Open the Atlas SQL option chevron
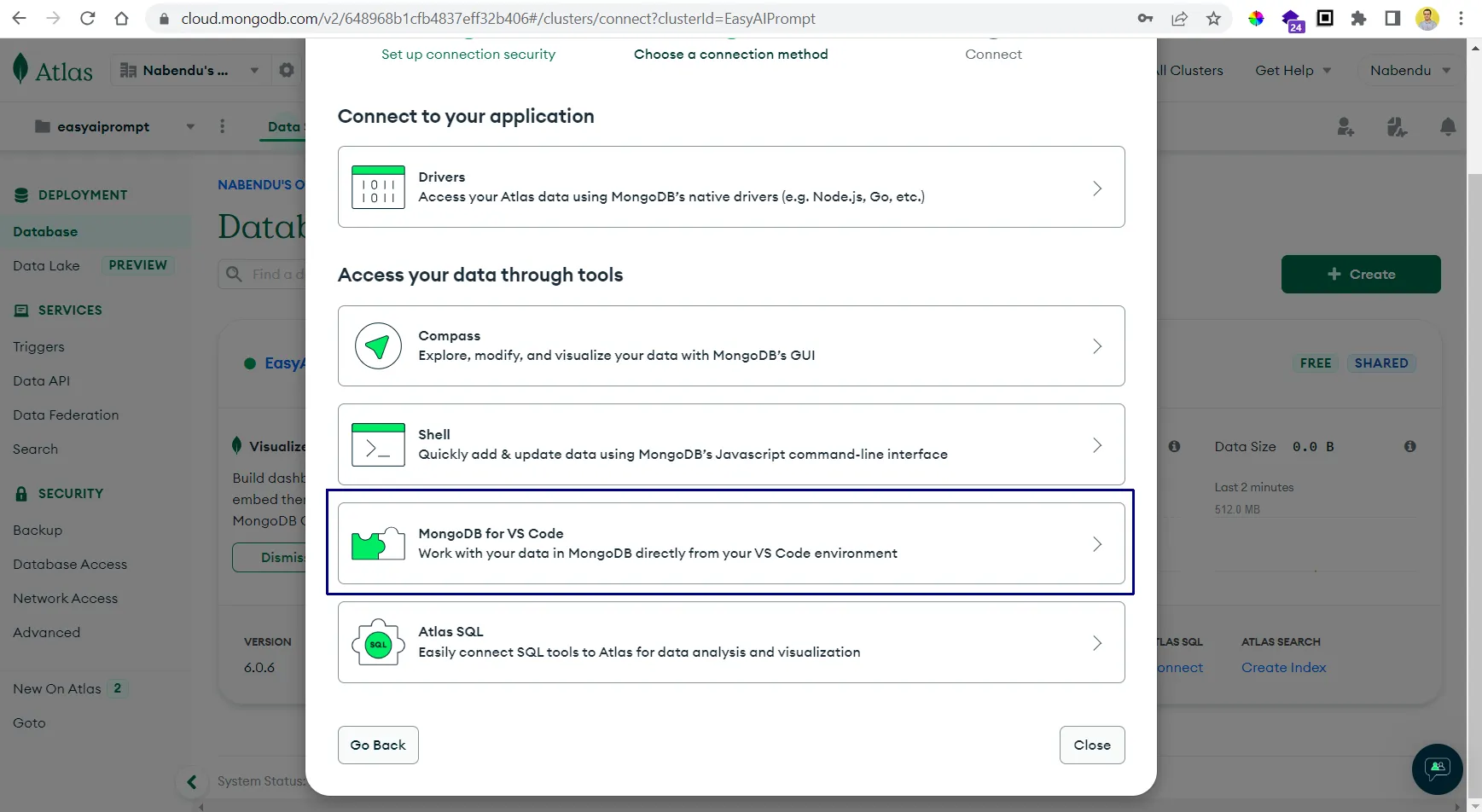The image size is (1482, 812). (1097, 643)
